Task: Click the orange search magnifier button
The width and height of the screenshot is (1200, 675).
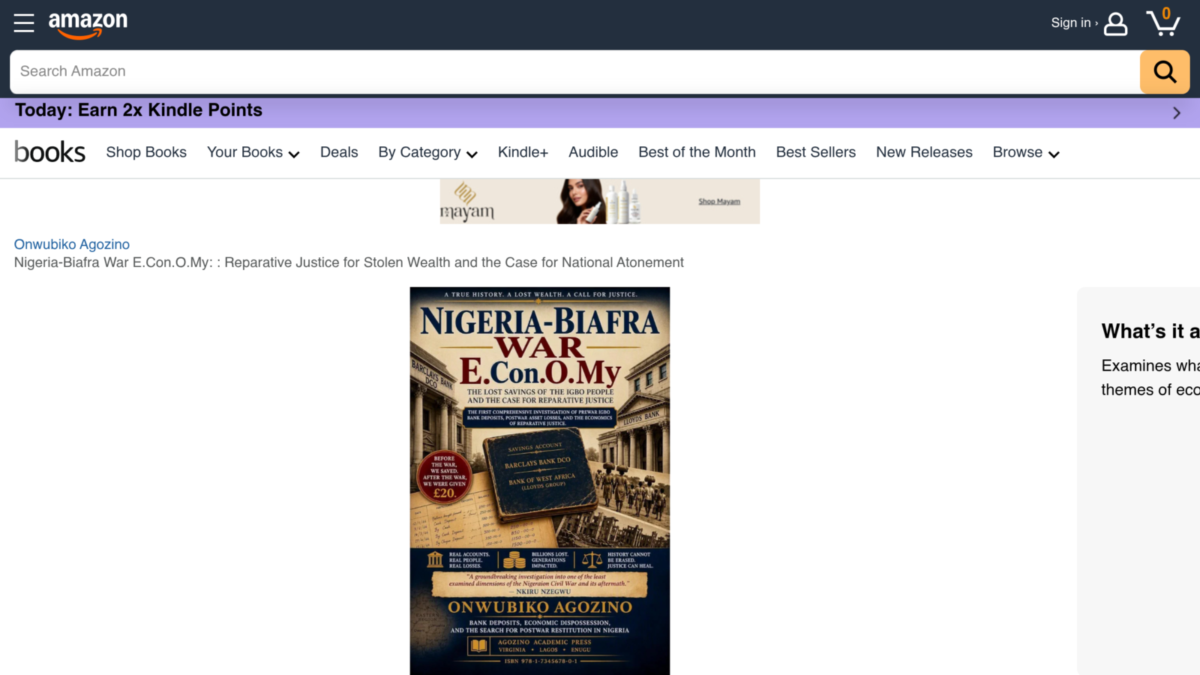Action: [x=1165, y=72]
